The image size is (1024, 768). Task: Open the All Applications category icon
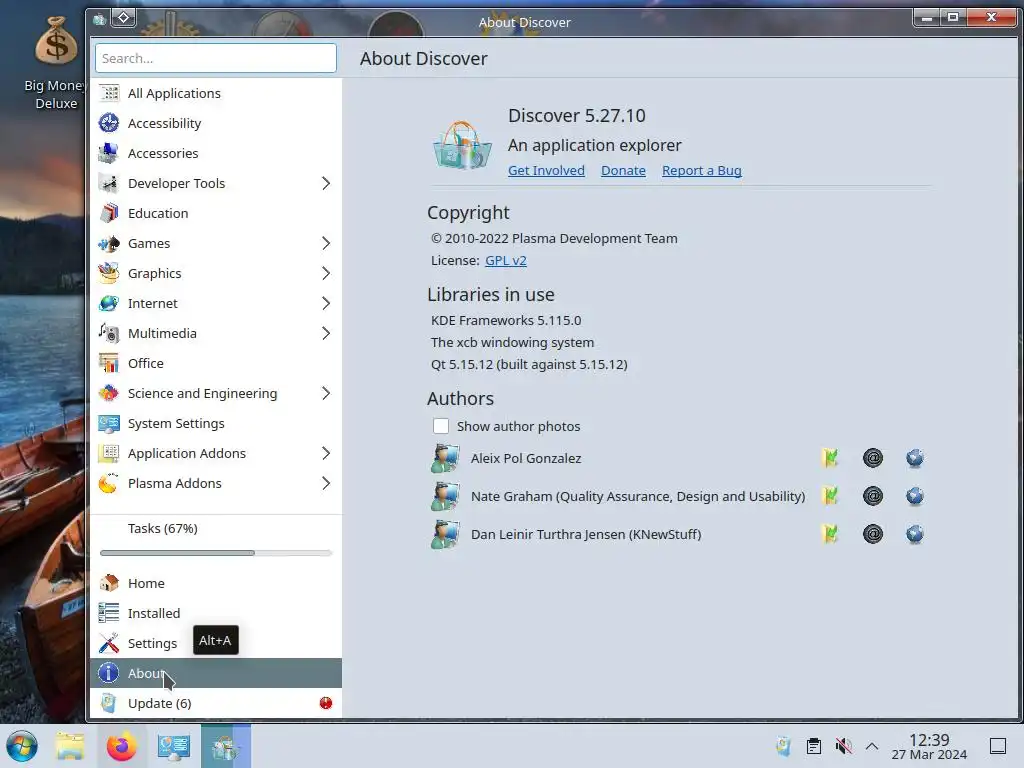(x=109, y=93)
